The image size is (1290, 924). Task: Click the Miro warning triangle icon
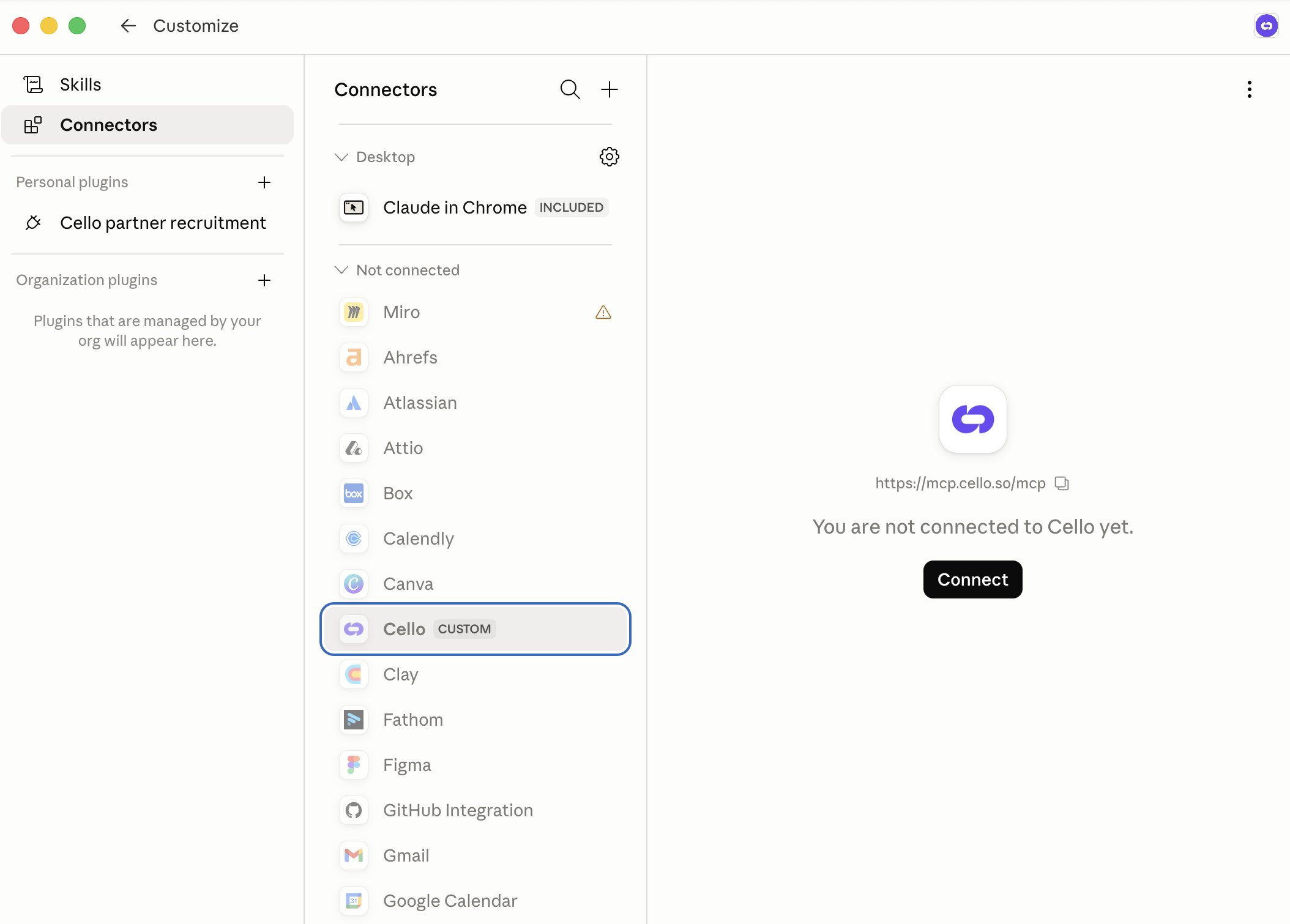point(603,312)
